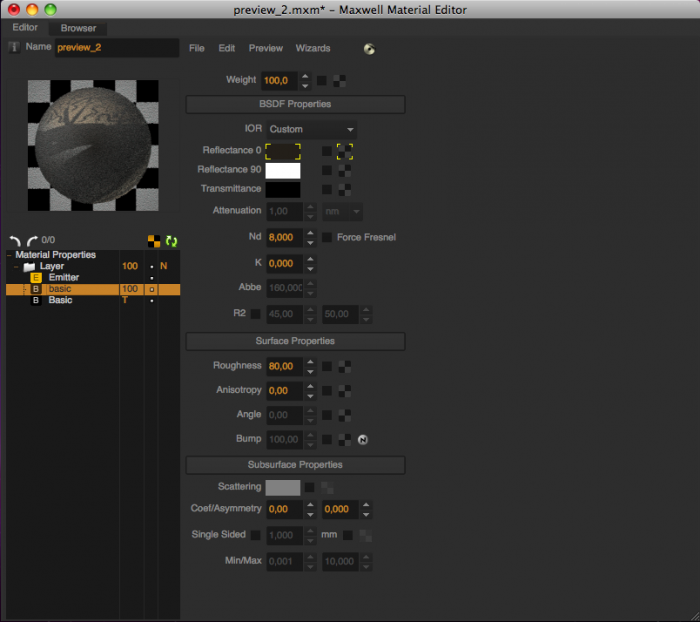Pick the white Reflectance 90 color swatch

click(x=283, y=171)
